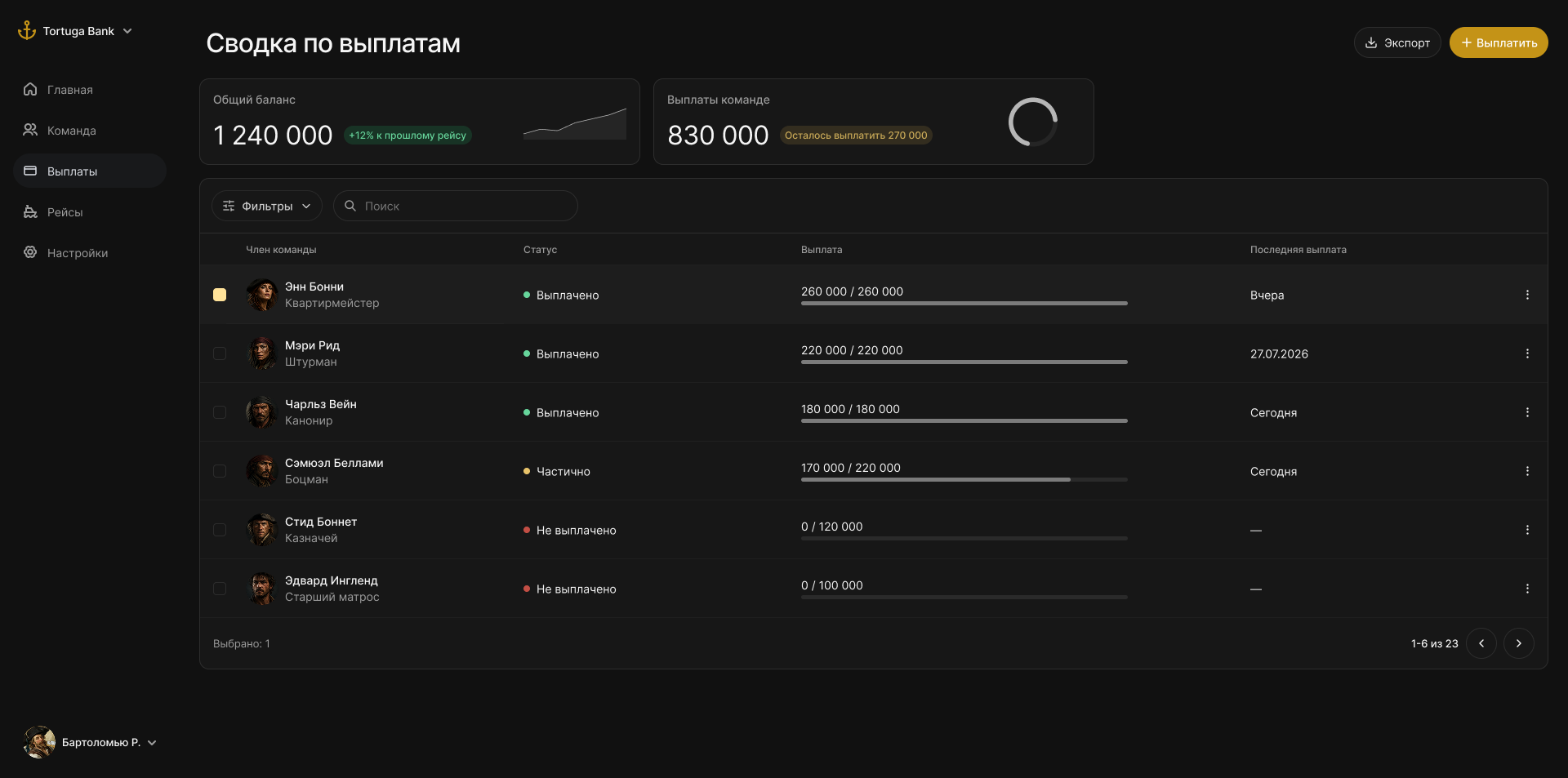The image size is (1568, 778).
Task: Open row actions for Сэмюэл Беллами
Action: tap(1527, 471)
